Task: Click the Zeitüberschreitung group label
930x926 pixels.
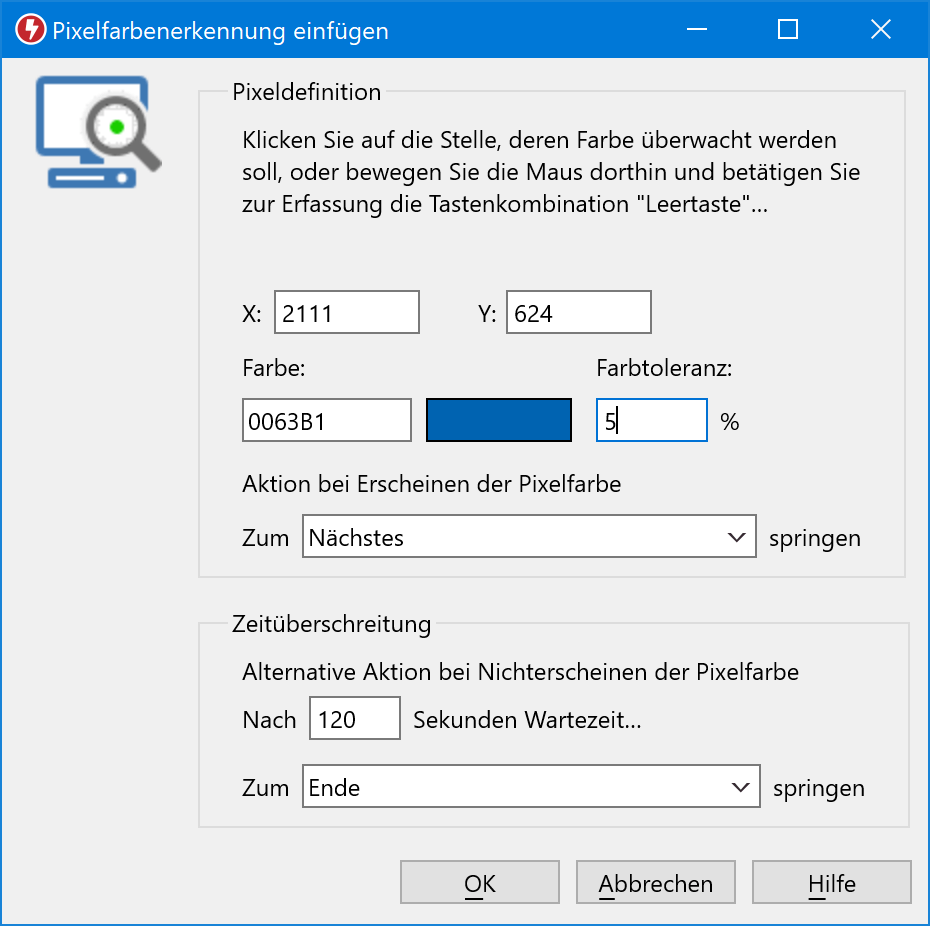Action: click(331, 625)
